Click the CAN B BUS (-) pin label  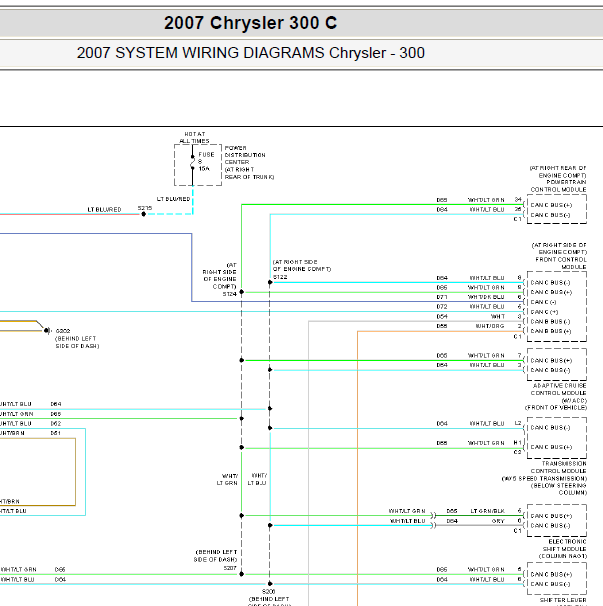pos(550,322)
